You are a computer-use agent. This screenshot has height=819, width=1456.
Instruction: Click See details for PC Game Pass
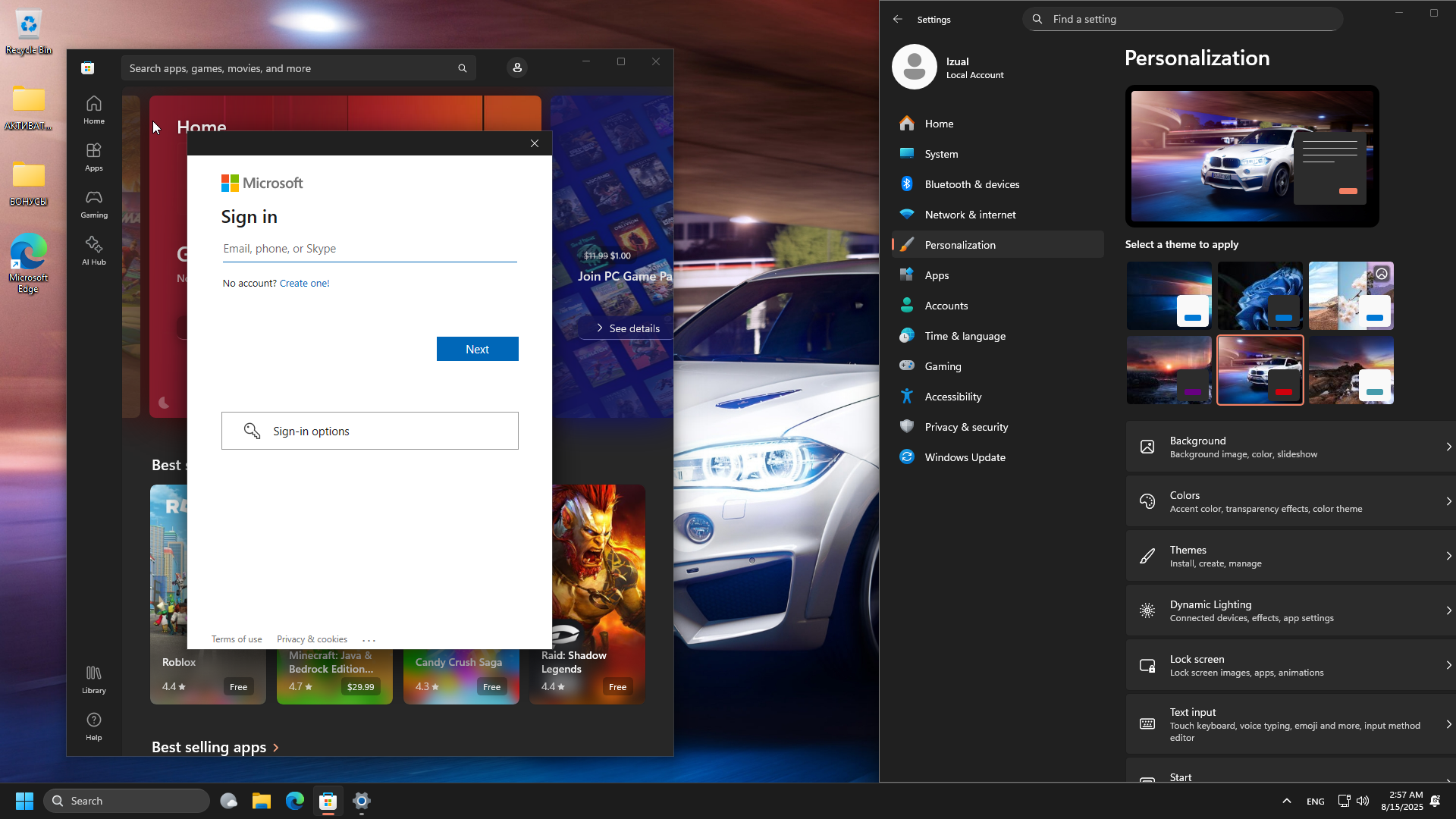(x=627, y=328)
